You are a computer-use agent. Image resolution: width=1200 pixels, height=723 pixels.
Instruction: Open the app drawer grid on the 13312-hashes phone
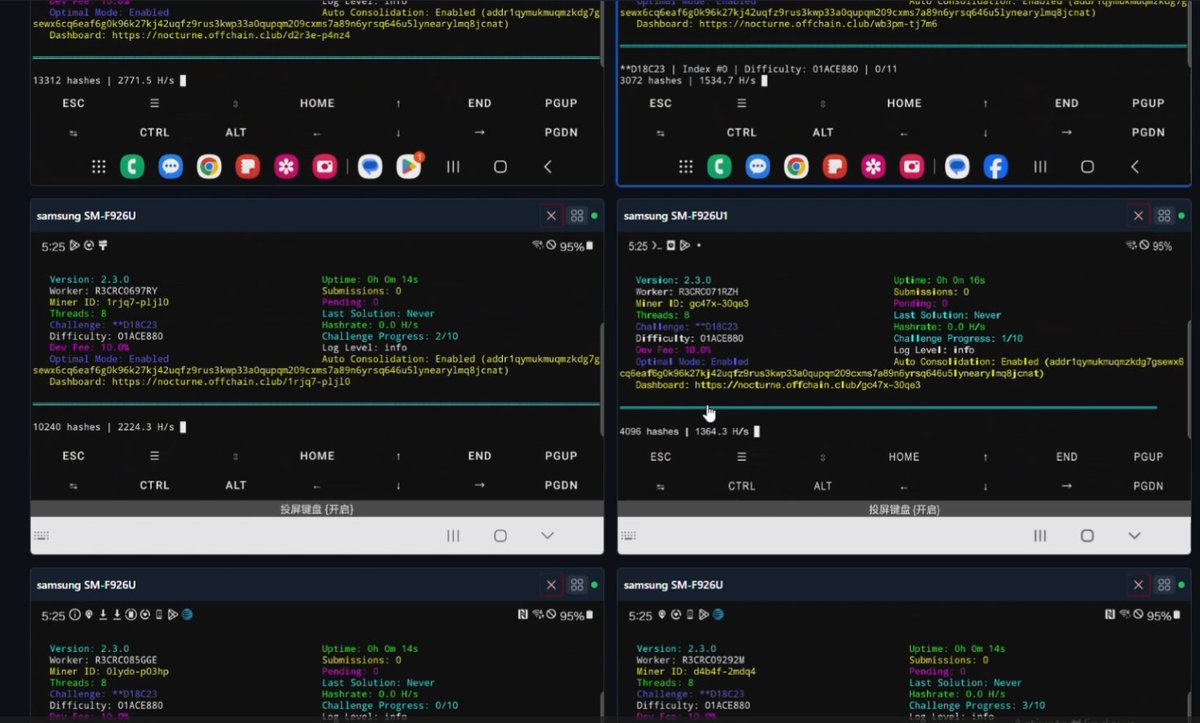[99, 167]
